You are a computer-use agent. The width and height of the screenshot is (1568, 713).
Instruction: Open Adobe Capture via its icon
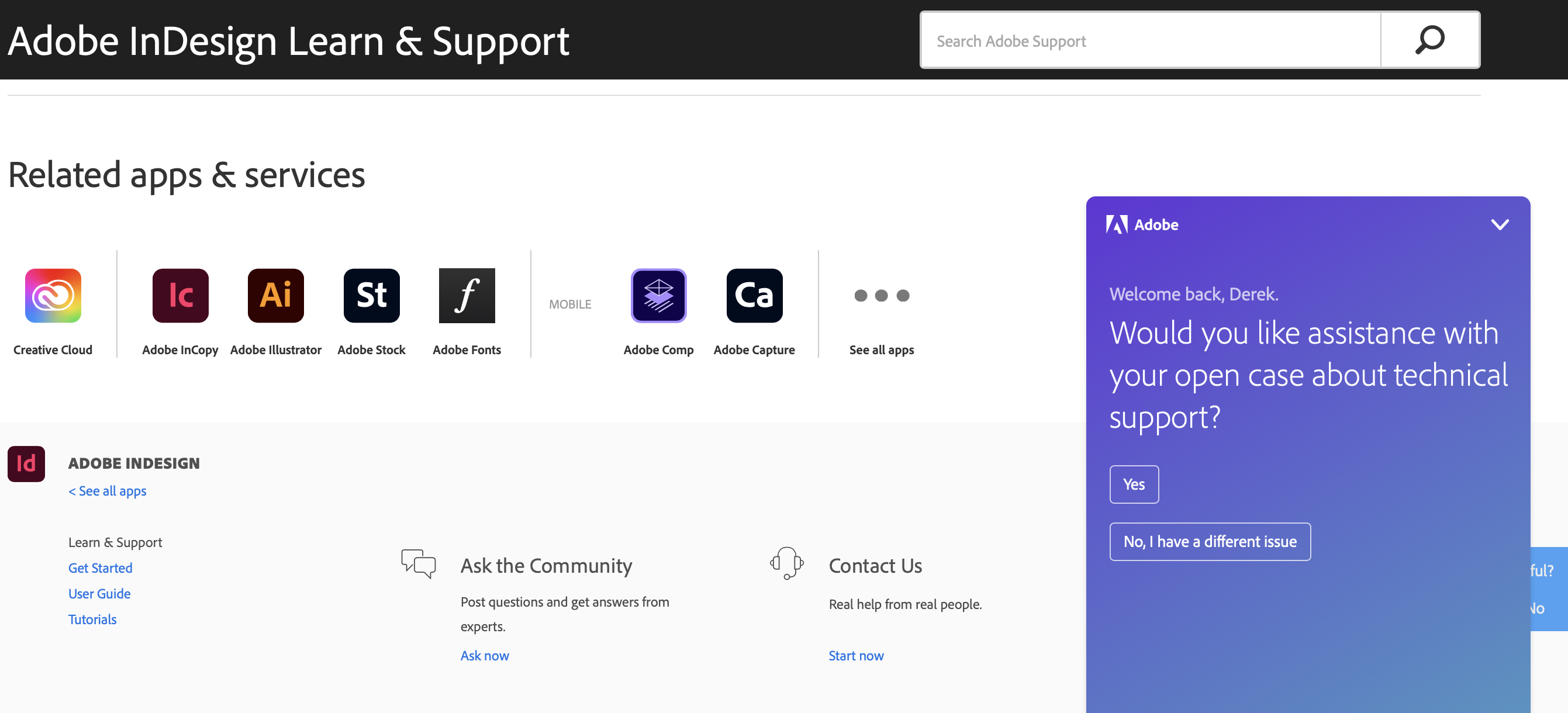point(754,296)
